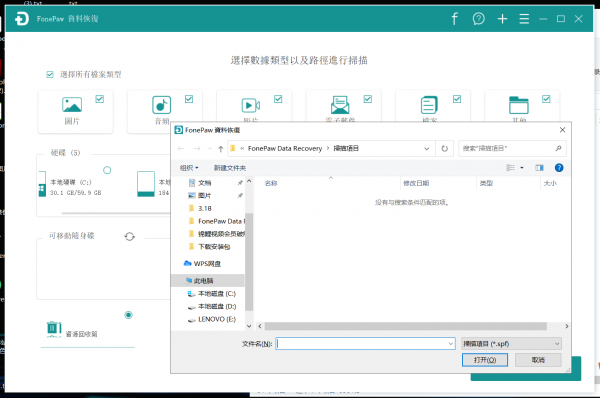This screenshot has height=398, width=600.
Task: Open file dialog help icon
Action: click(x=559, y=168)
